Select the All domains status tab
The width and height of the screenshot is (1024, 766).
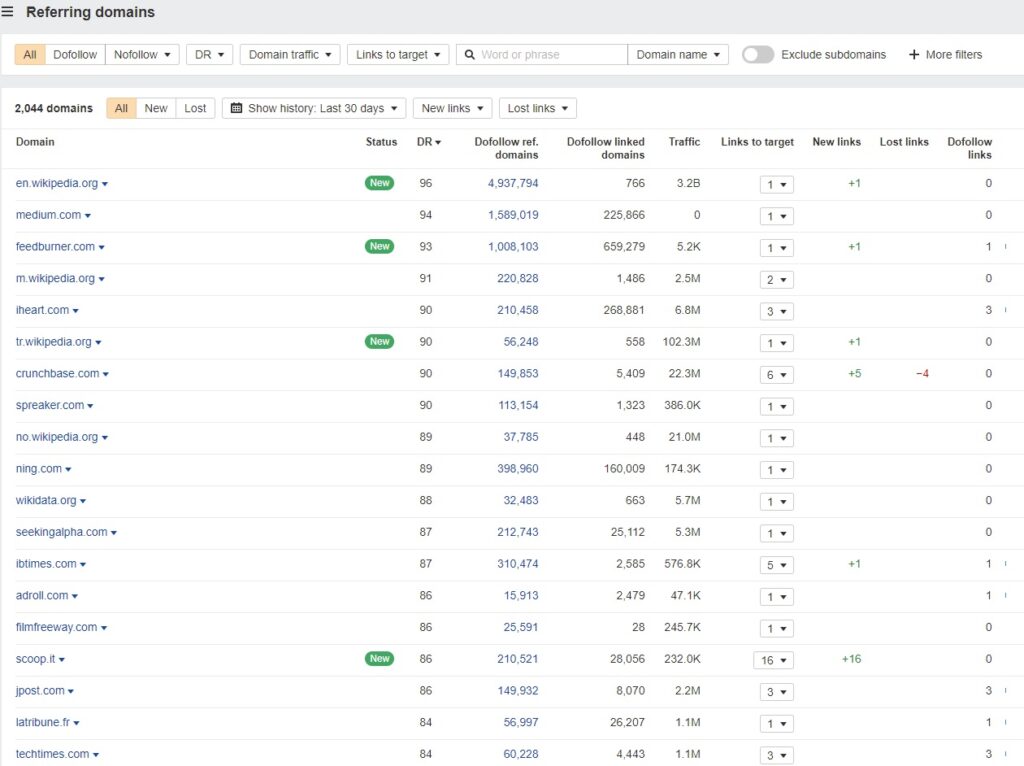(121, 108)
